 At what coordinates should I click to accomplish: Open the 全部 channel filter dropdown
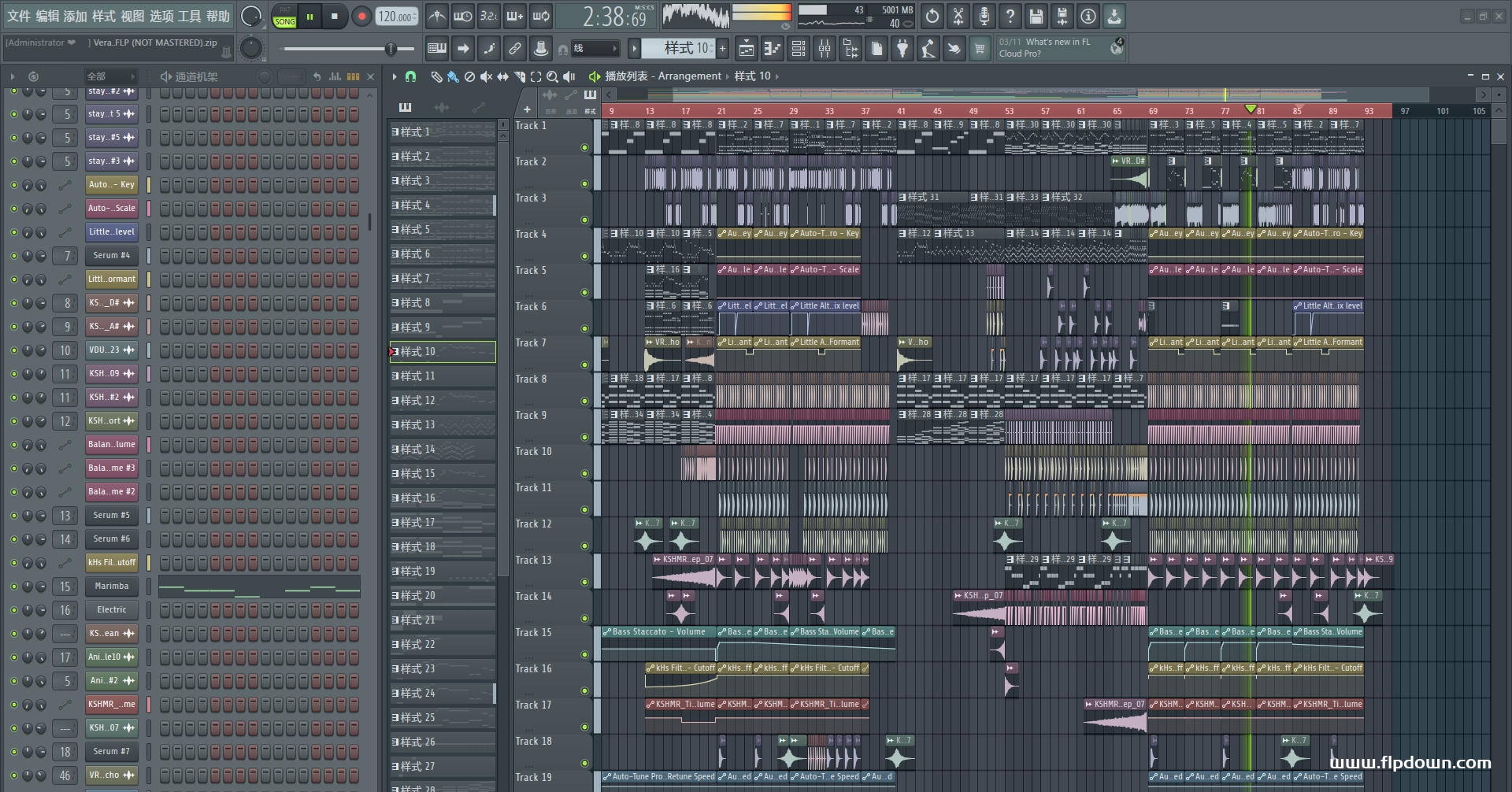pos(110,76)
